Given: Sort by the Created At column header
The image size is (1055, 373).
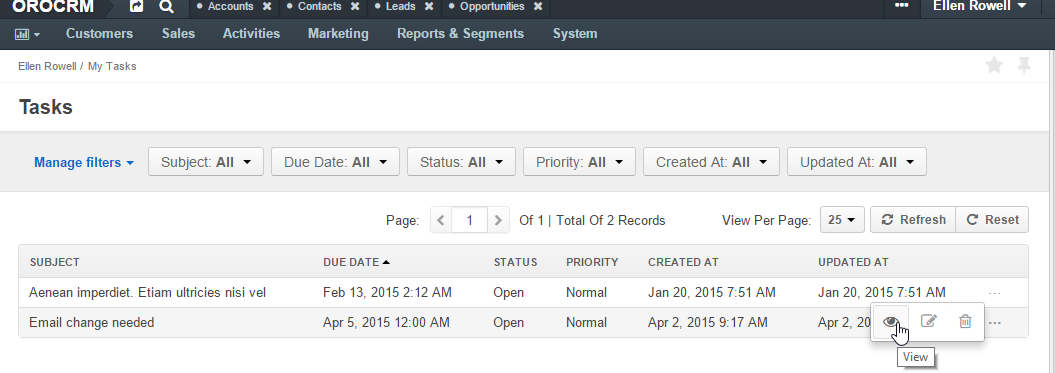Looking at the screenshot, I should click(684, 262).
